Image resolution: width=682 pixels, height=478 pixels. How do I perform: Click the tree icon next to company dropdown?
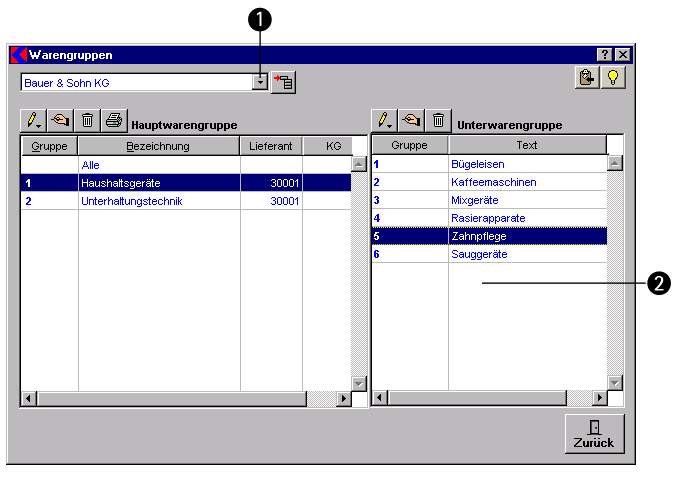point(284,82)
